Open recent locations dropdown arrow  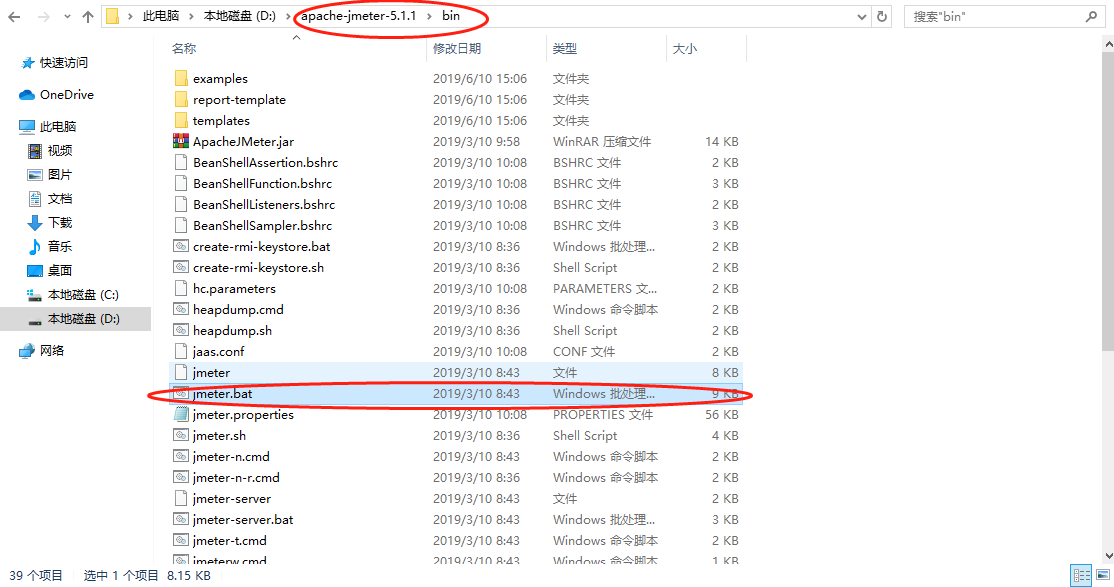[67, 16]
